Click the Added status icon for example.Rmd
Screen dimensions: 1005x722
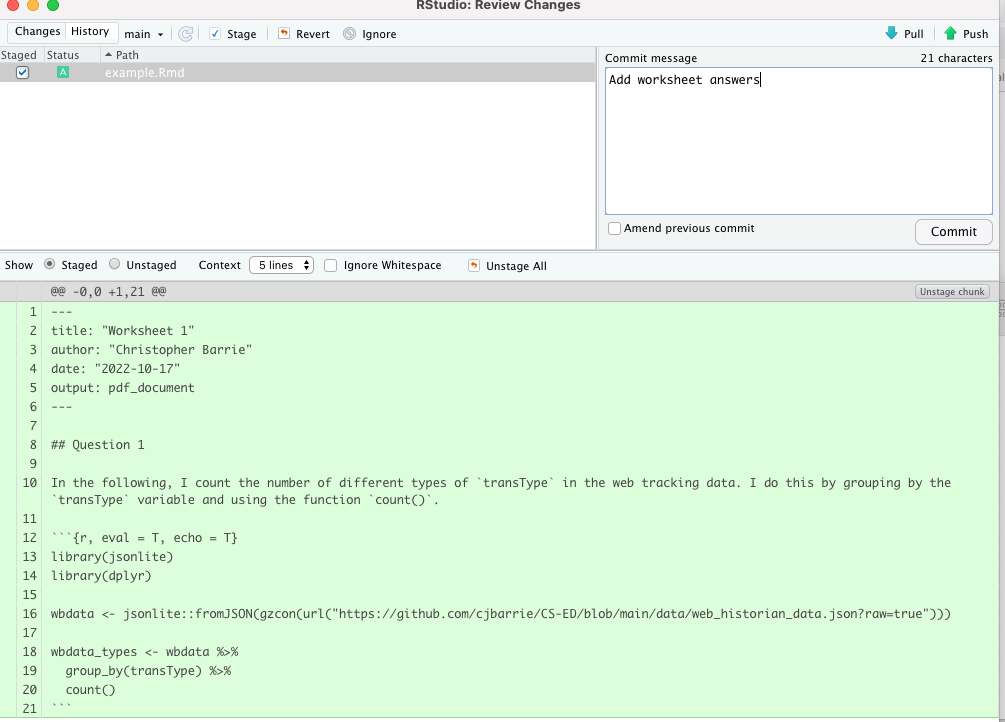point(63,72)
